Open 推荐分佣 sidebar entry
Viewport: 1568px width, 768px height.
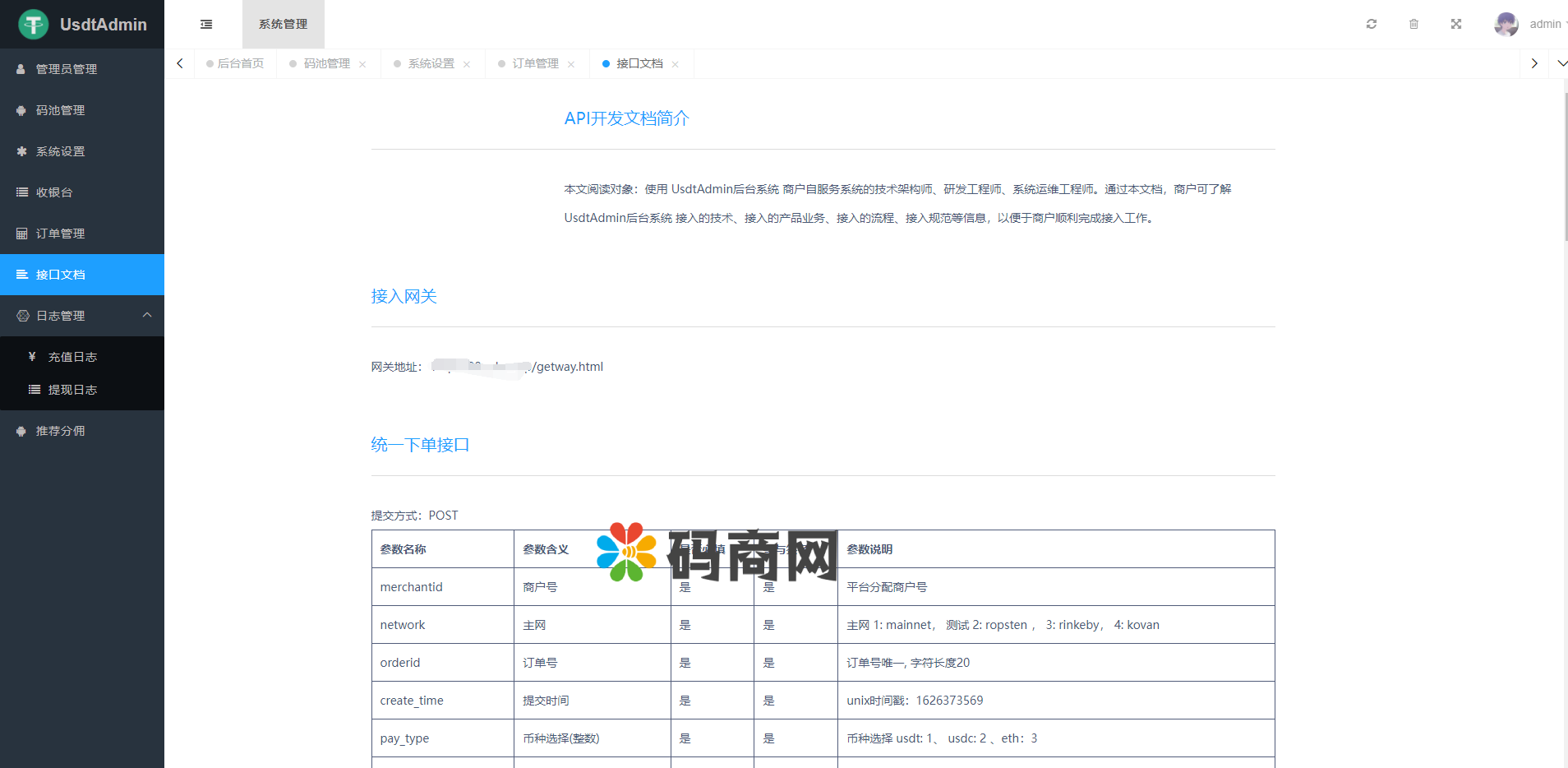pyautogui.click(x=60, y=431)
